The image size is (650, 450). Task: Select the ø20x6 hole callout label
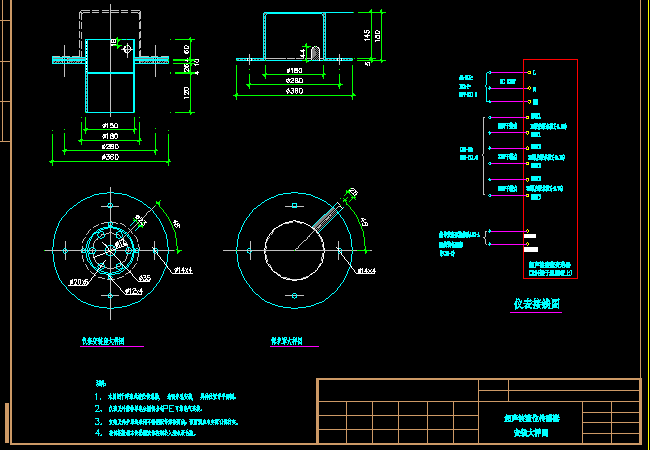click(x=79, y=283)
